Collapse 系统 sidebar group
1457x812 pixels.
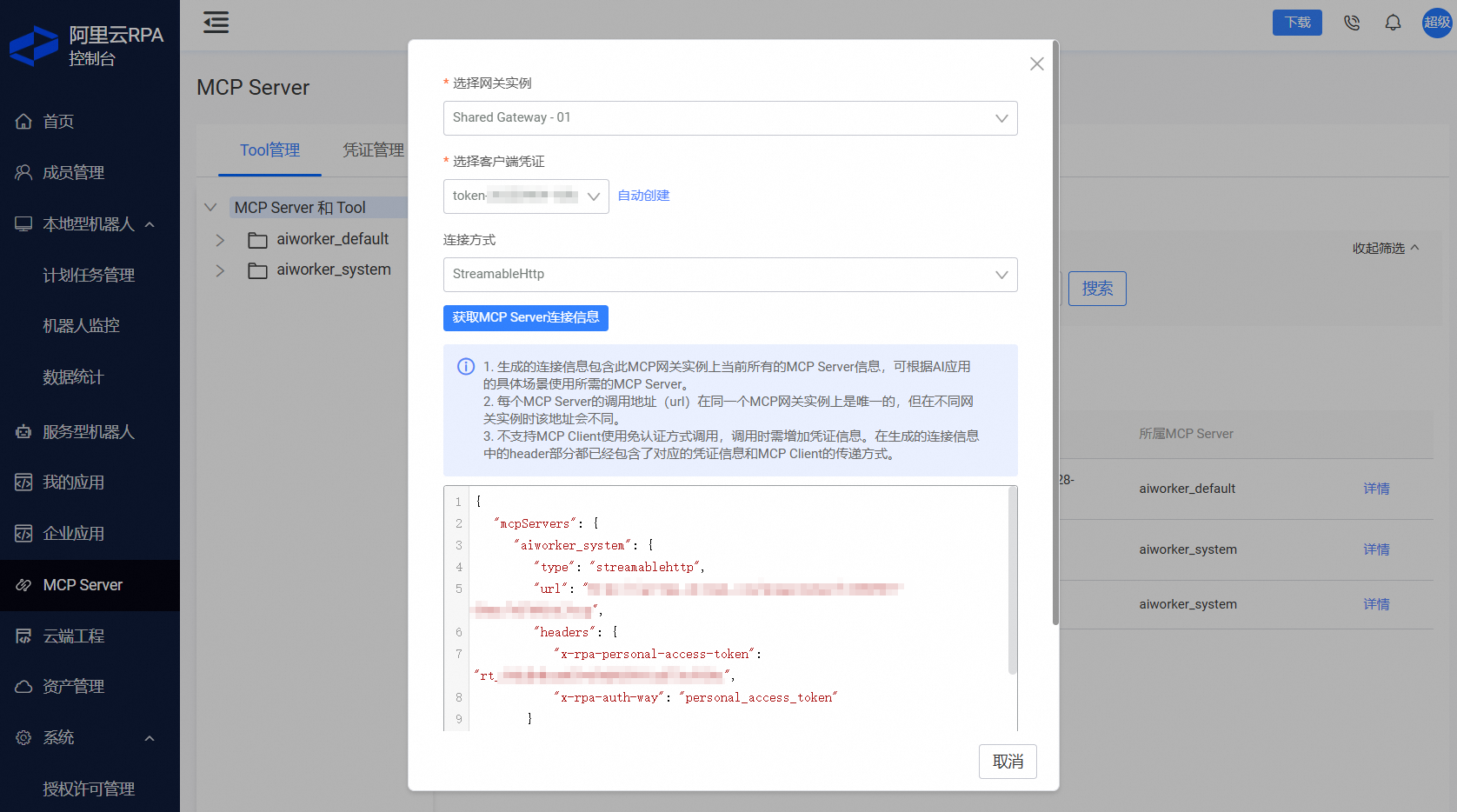coord(90,738)
